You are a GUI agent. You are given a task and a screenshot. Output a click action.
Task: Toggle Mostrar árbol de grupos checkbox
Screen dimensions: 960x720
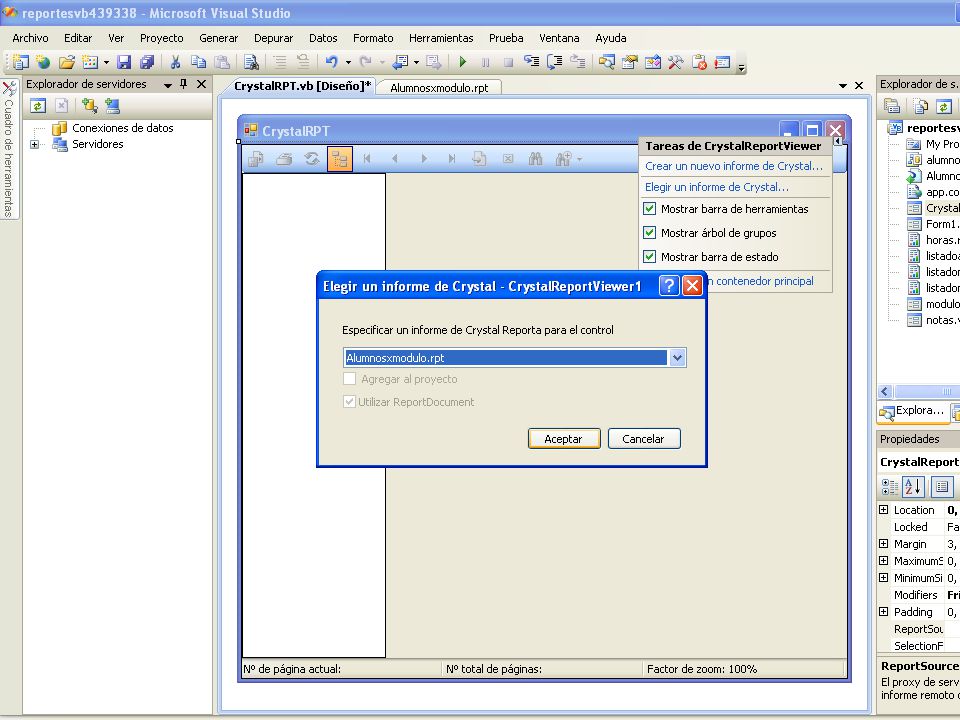click(x=650, y=233)
